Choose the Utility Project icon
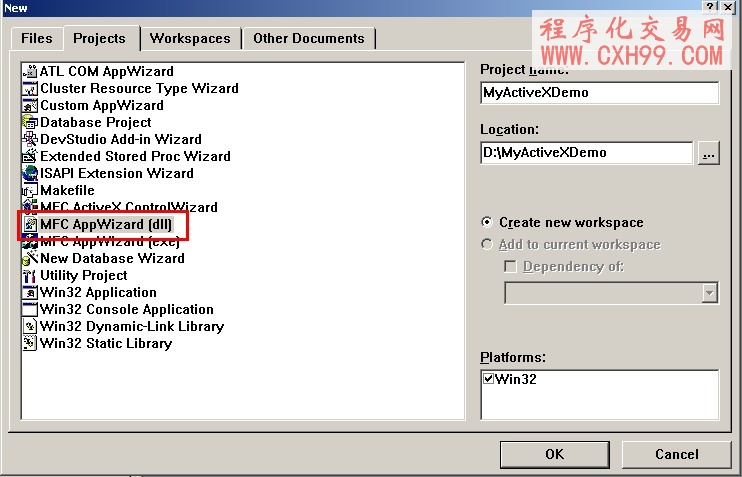This screenshot has width=742, height=477. [x=30, y=275]
